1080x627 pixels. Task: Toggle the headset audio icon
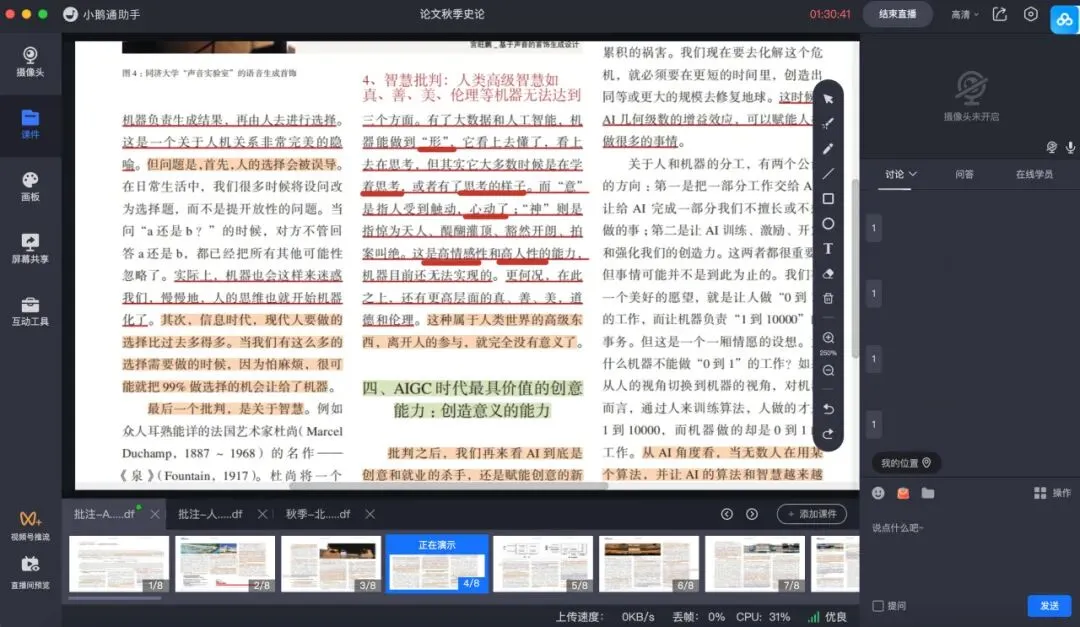(1052, 147)
